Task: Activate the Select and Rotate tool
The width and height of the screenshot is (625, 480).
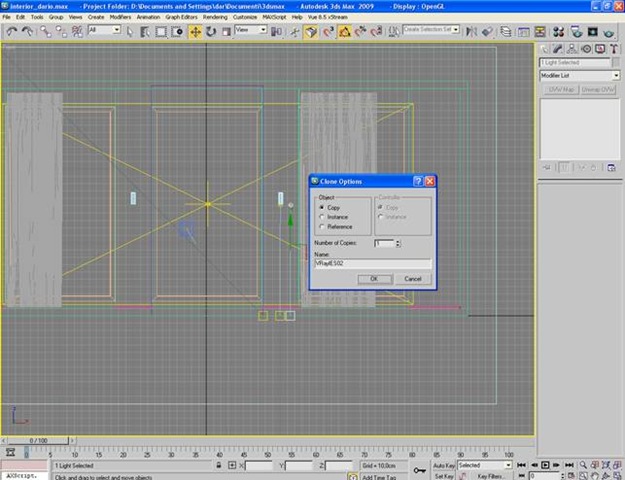Action: tap(211, 32)
